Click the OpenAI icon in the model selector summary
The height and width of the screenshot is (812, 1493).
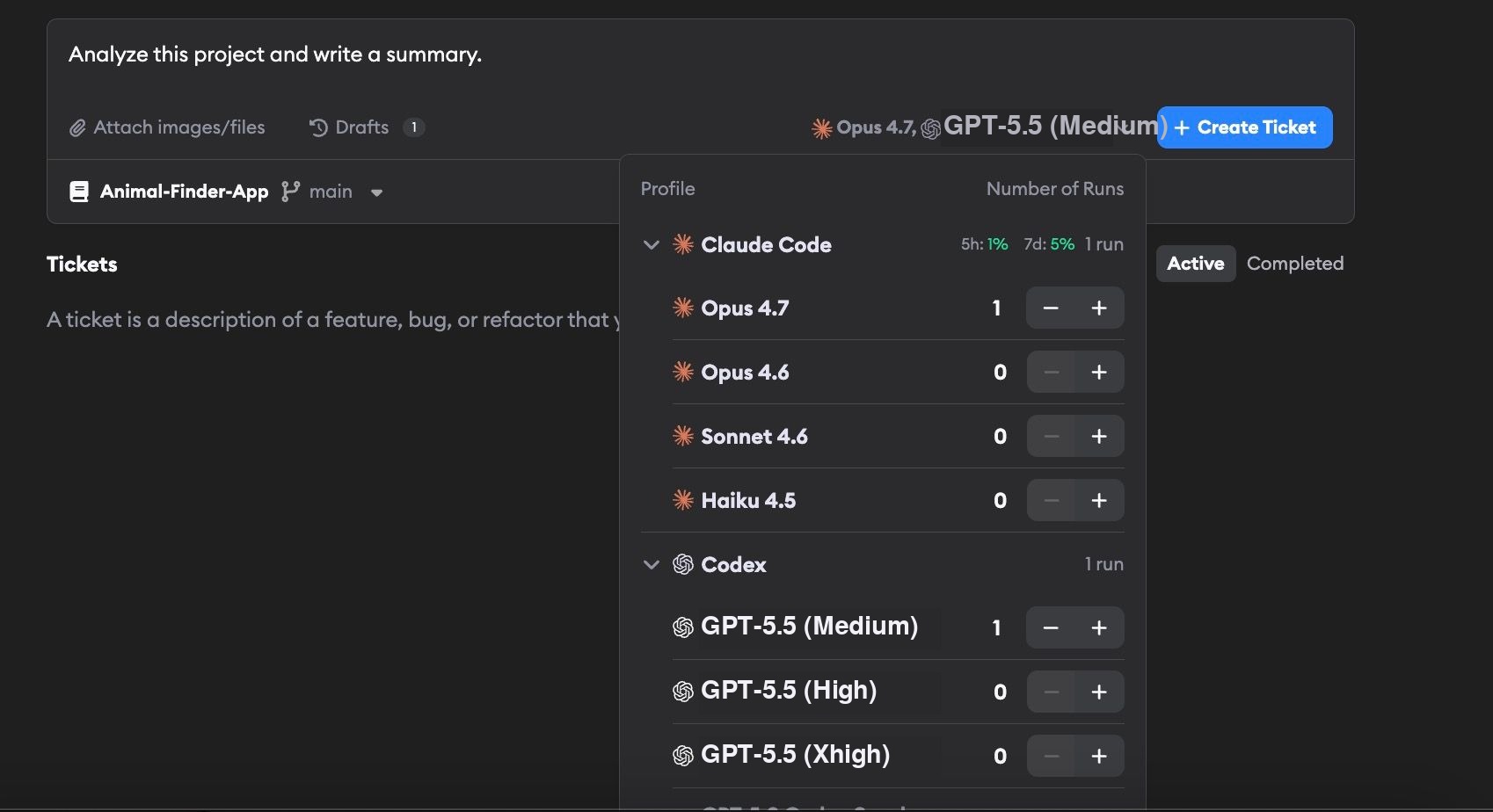pyautogui.click(x=930, y=130)
